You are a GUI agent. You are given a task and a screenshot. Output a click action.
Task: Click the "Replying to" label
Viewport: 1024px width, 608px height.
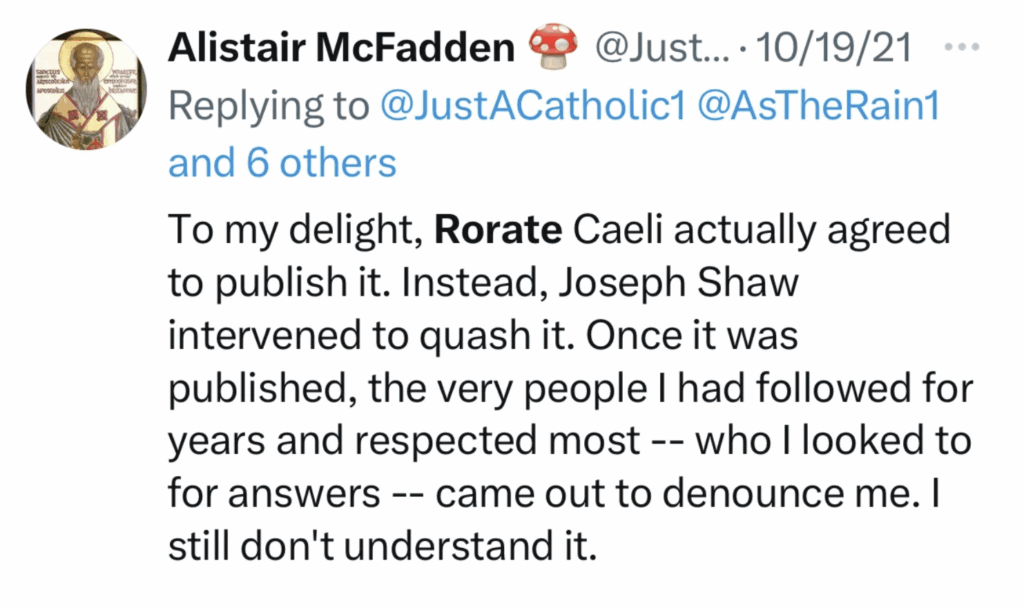click(x=269, y=106)
